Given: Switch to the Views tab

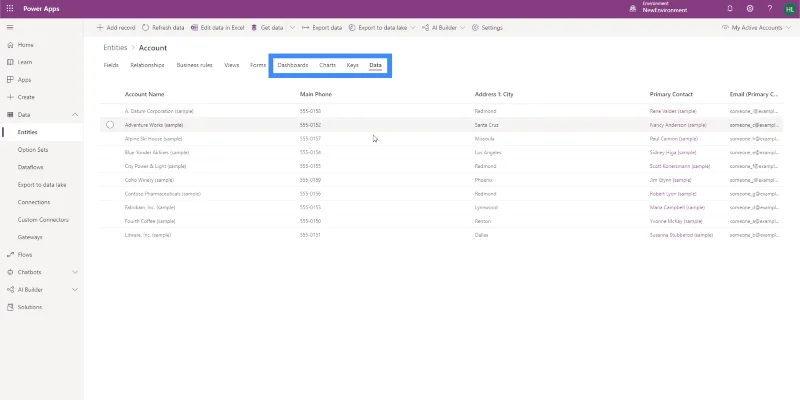Looking at the screenshot, I should [x=232, y=65].
